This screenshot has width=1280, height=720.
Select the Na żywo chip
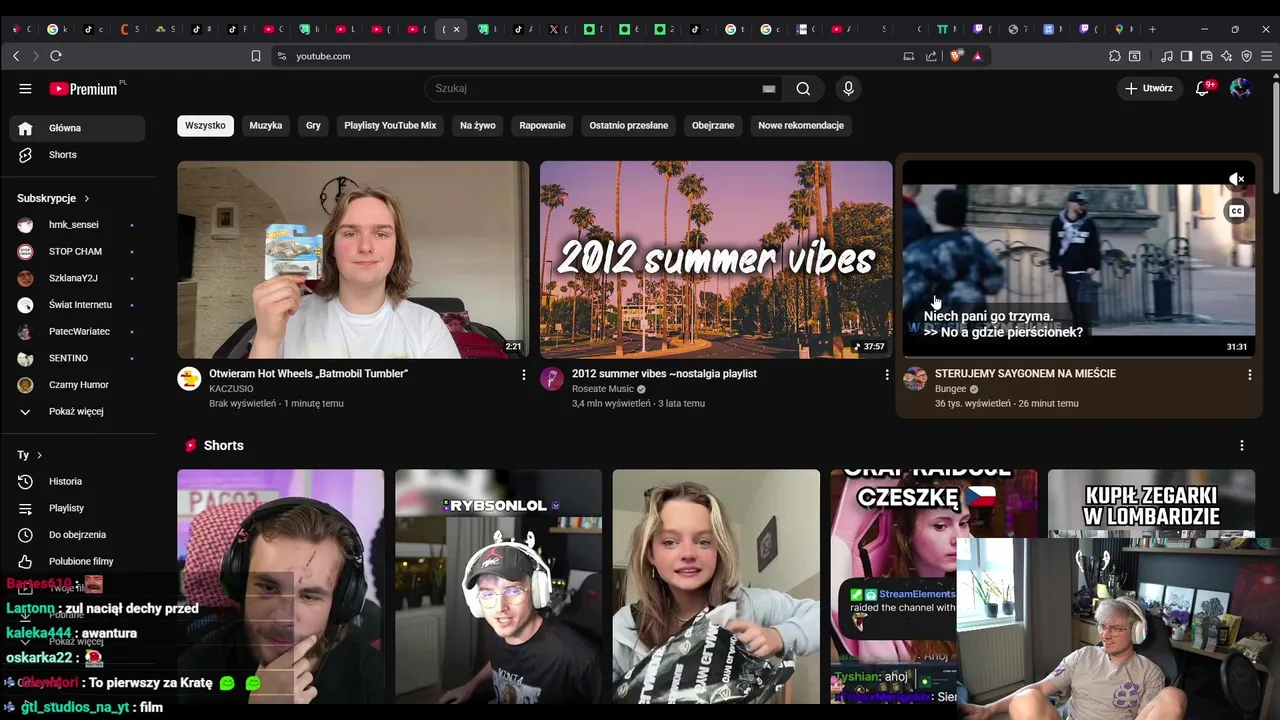478,126
